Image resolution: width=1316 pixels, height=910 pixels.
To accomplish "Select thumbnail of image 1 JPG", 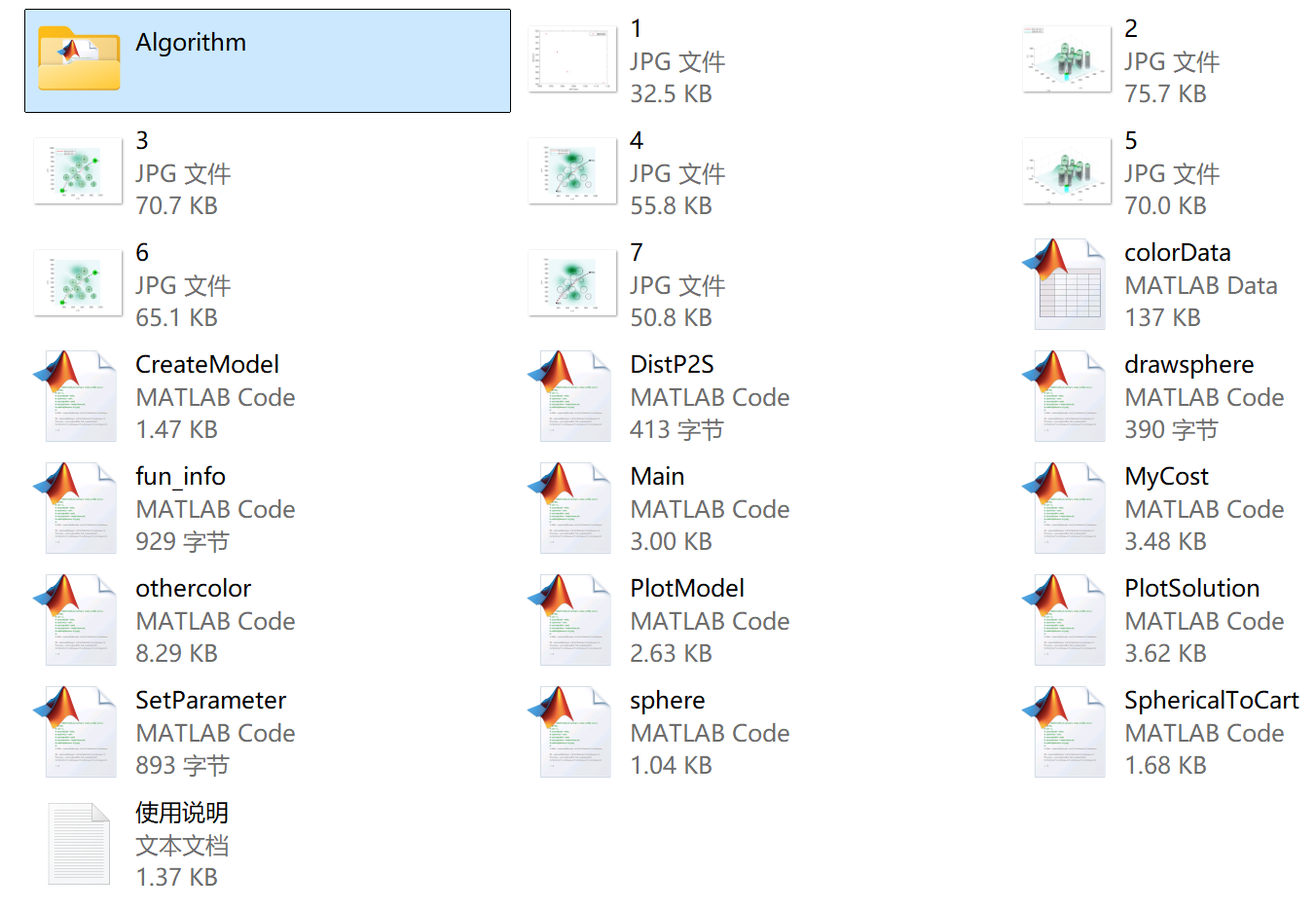I will (572, 59).
